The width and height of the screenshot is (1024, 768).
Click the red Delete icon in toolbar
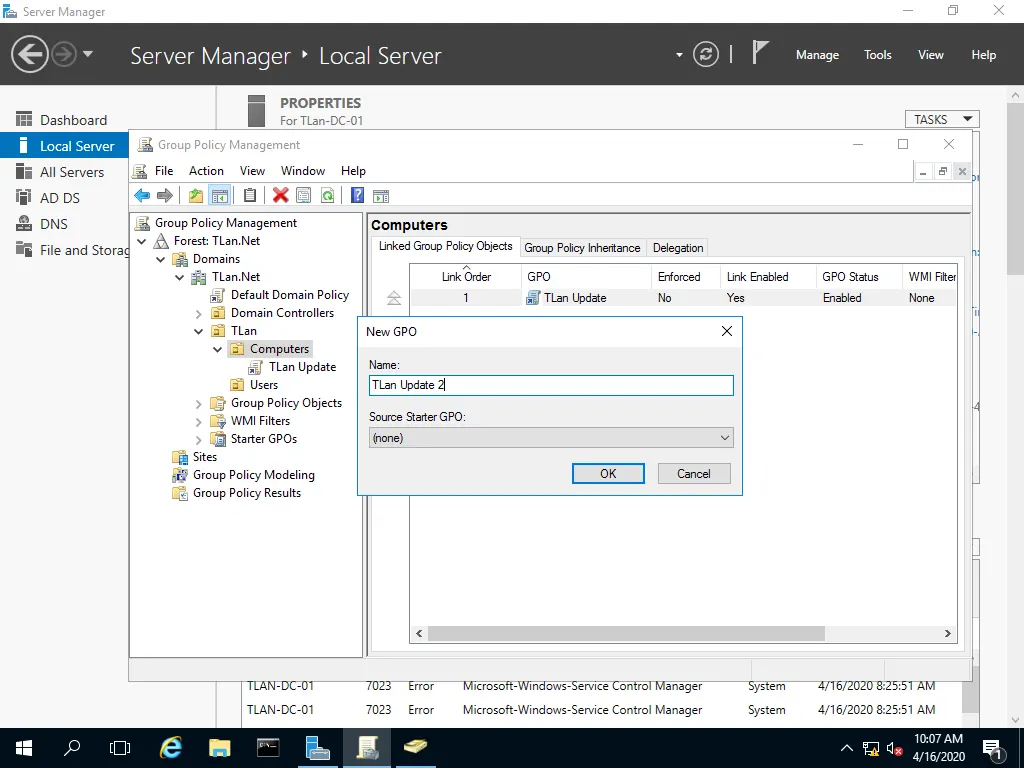pyautogui.click(x=280, y=196)
